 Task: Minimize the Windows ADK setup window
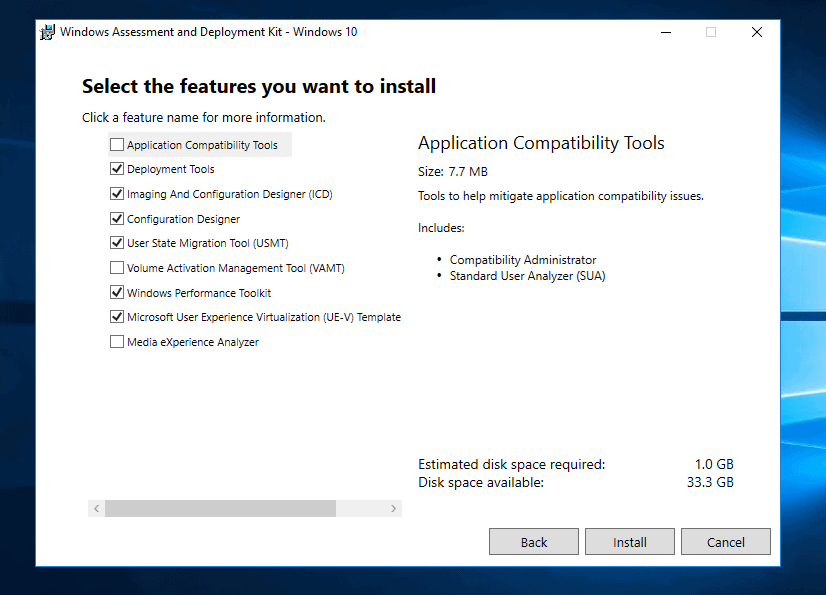[x=666, y=32]
